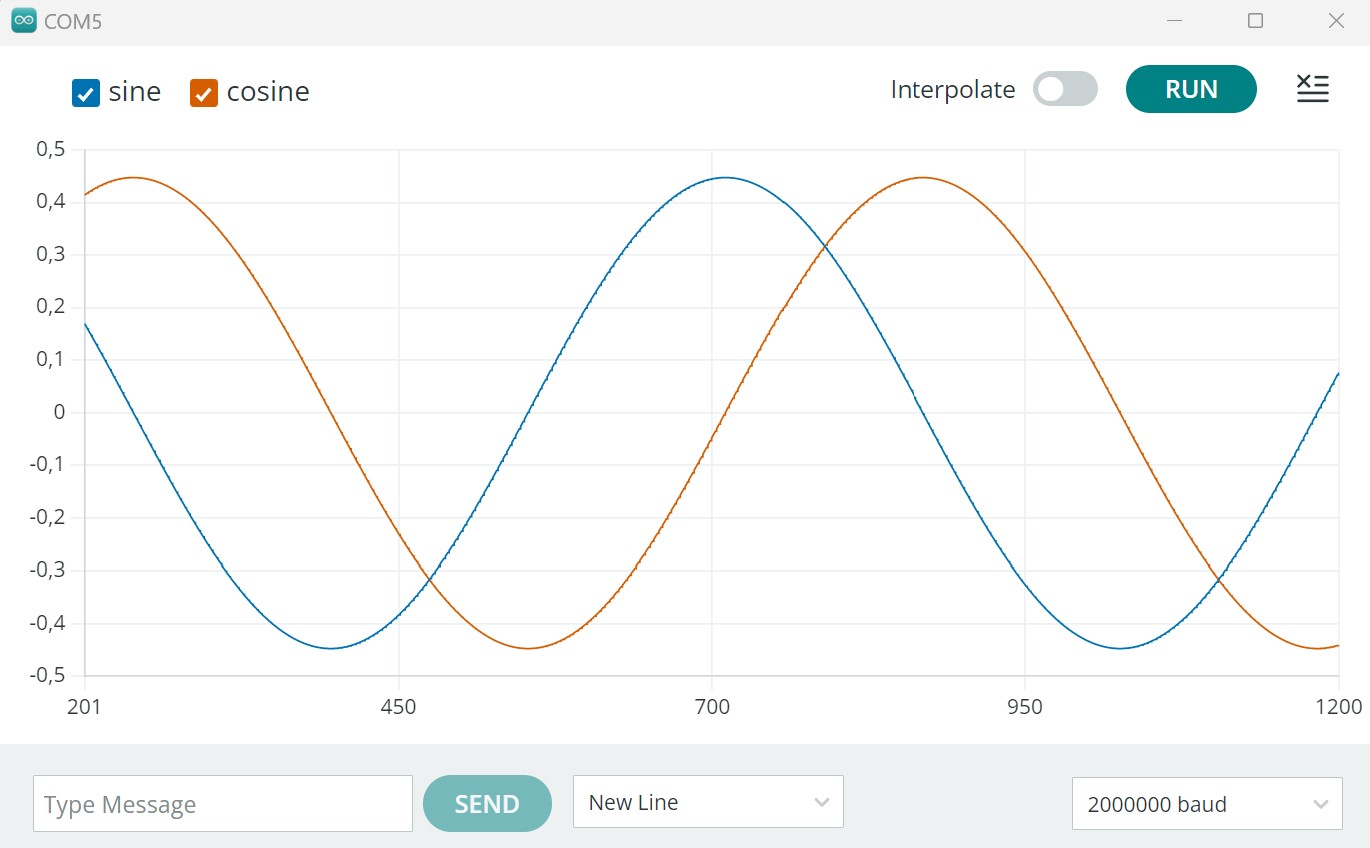Click the 700 x-axis tick label
Viewport: 1370px width, 848px height.
pos(711,708)
